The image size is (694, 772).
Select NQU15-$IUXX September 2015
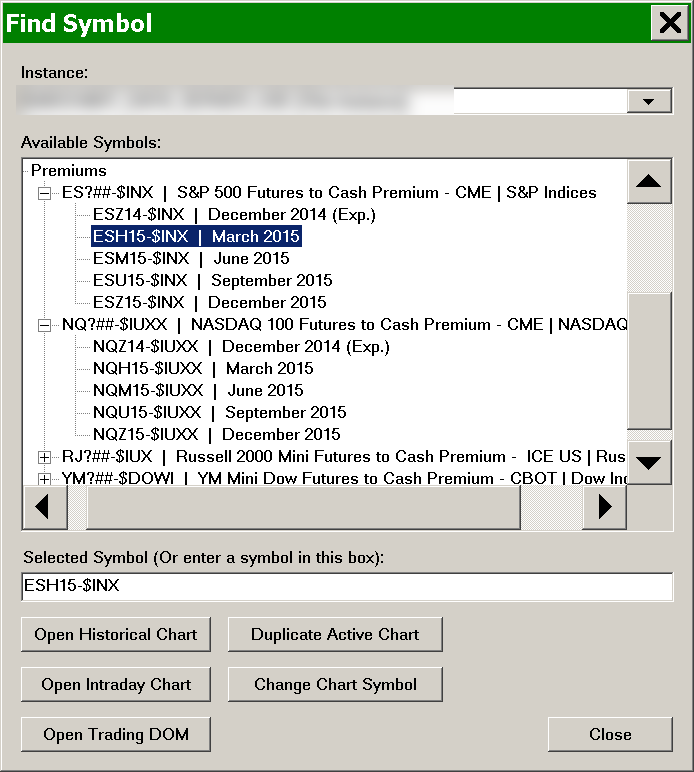[x=220, y=413]
